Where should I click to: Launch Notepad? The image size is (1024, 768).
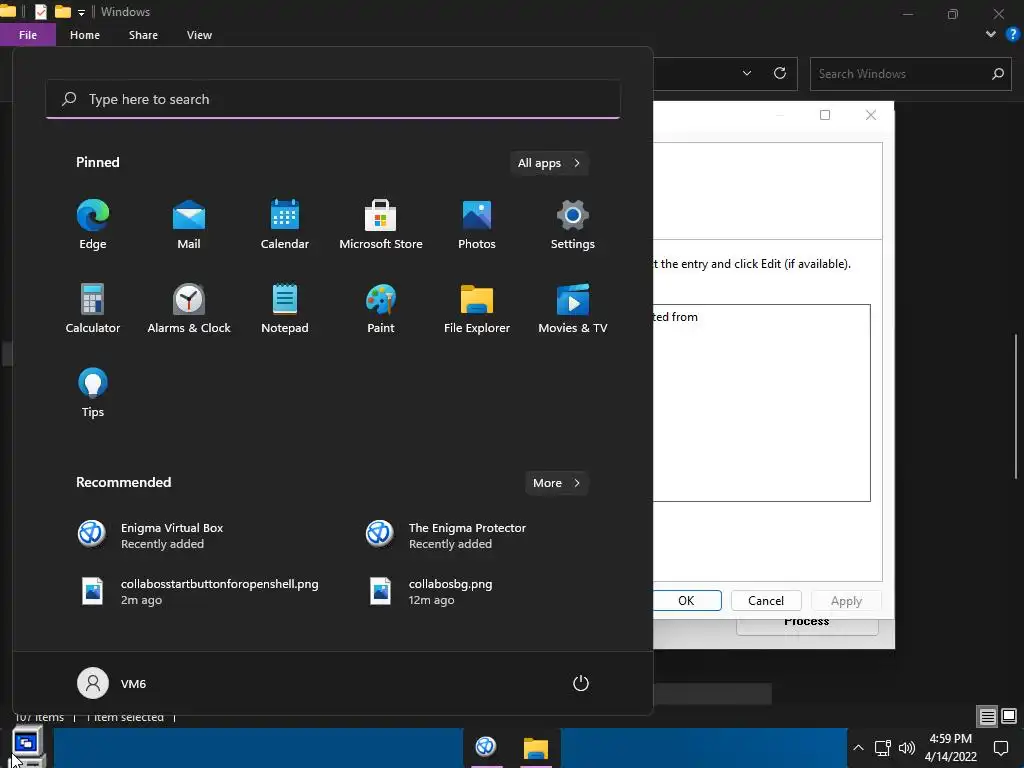pyautogui.click(x=285, y=309)
